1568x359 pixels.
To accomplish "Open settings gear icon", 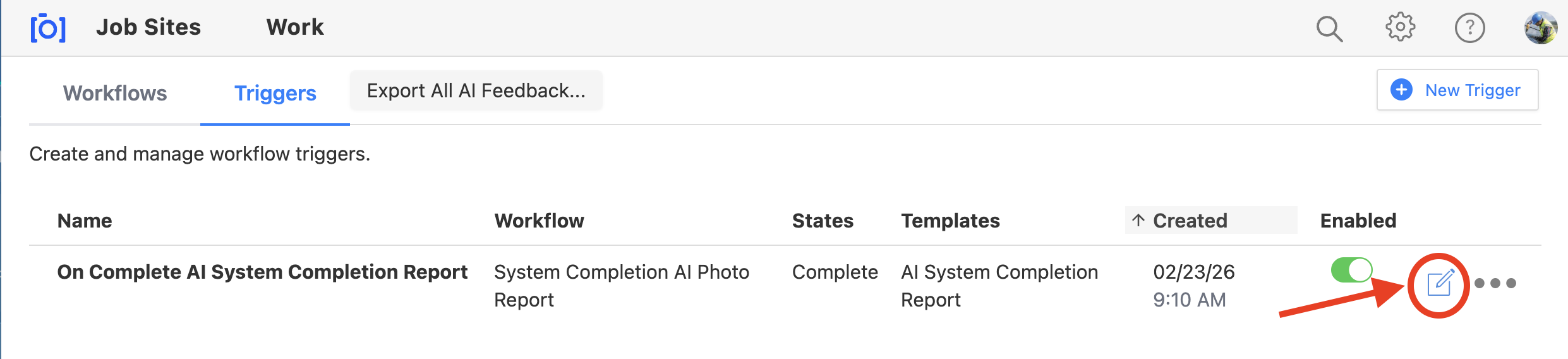I will (x=1400, y=27).
